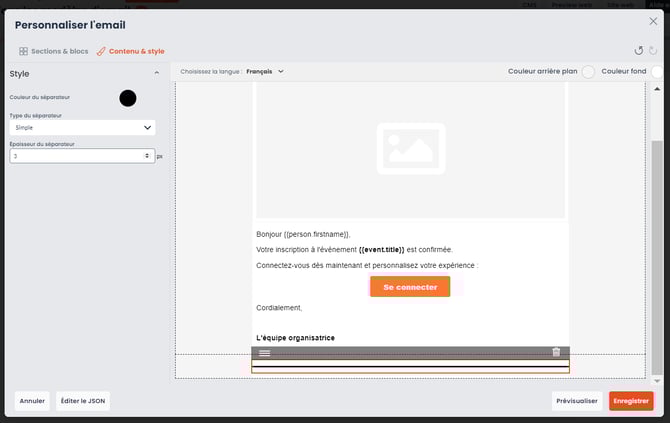This screenshot has height=423, width=670.
Task: Click the Éditer le JSON button
Action: 83,401
